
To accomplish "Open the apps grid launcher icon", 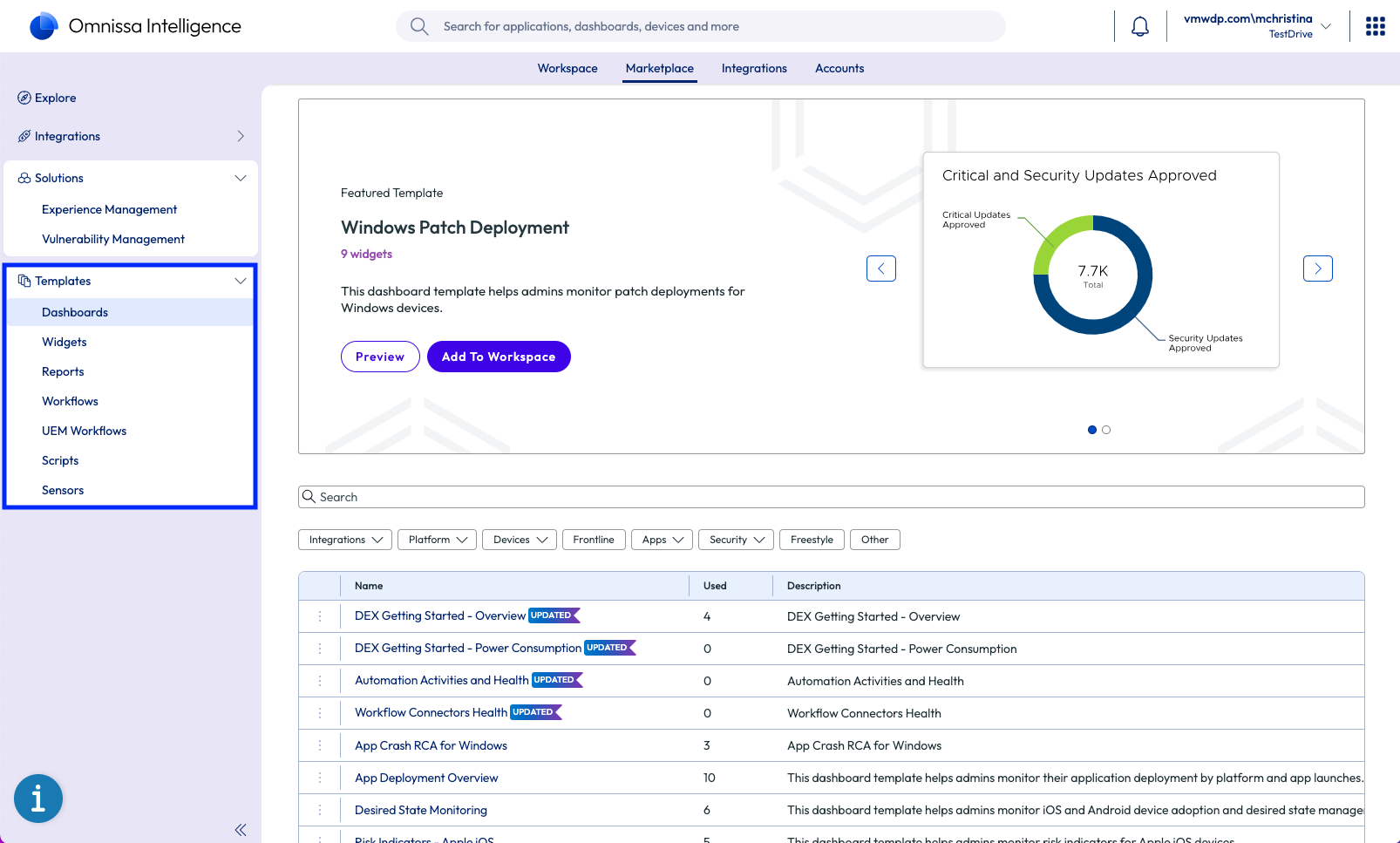I will [1375, 27].
